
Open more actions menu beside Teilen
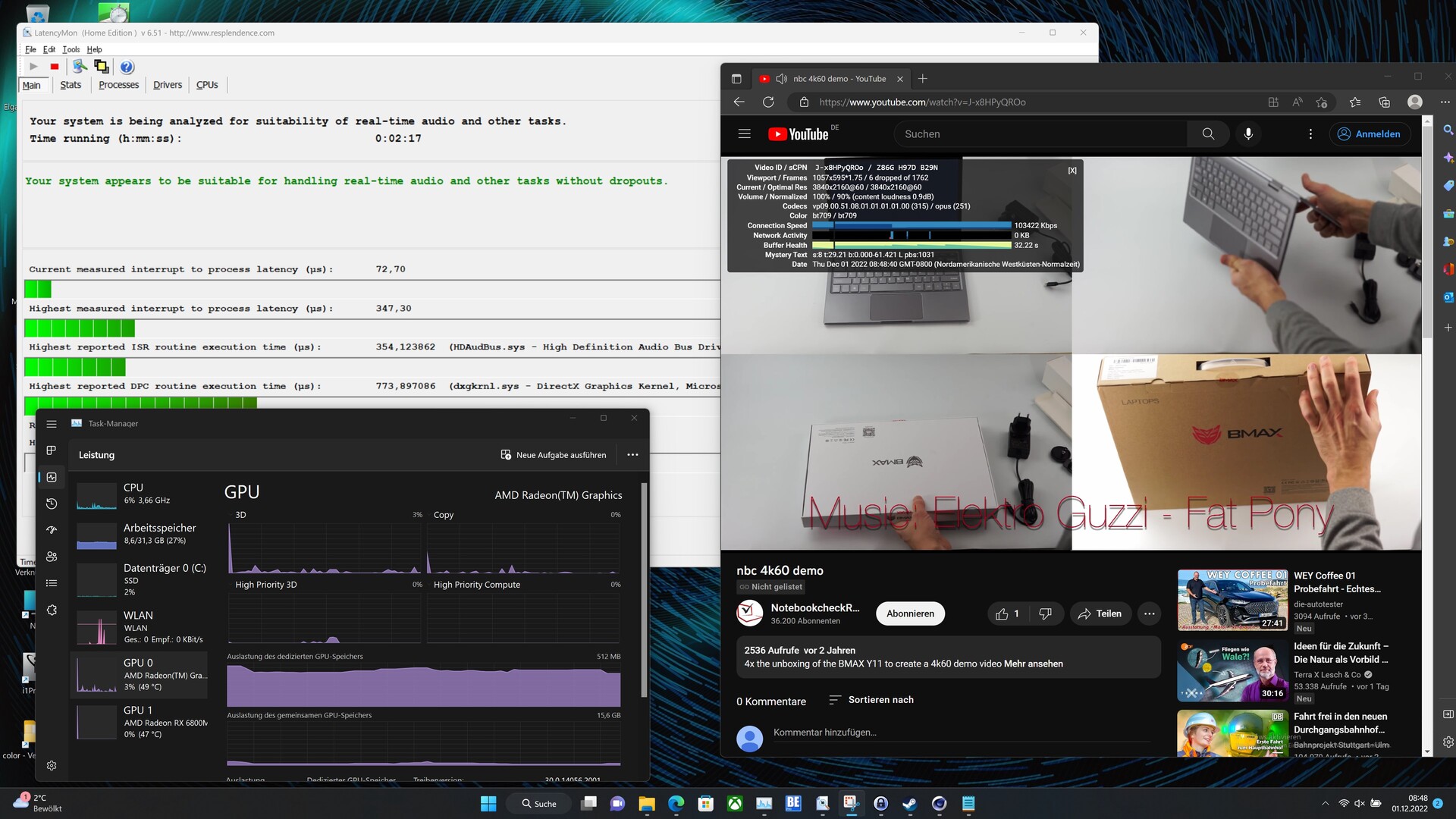point(1150,614)
